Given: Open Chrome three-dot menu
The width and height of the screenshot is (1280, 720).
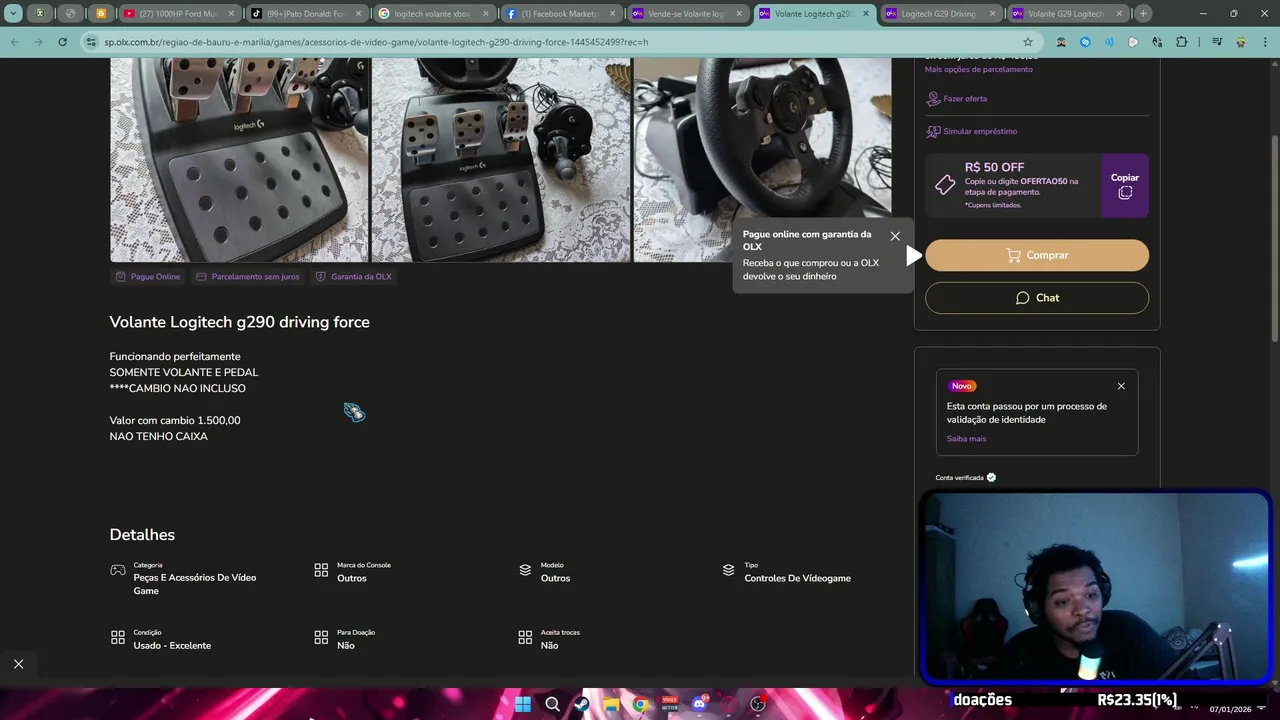Looking at the screenshot, I should pyautogui.click(x=1265, y=42).
